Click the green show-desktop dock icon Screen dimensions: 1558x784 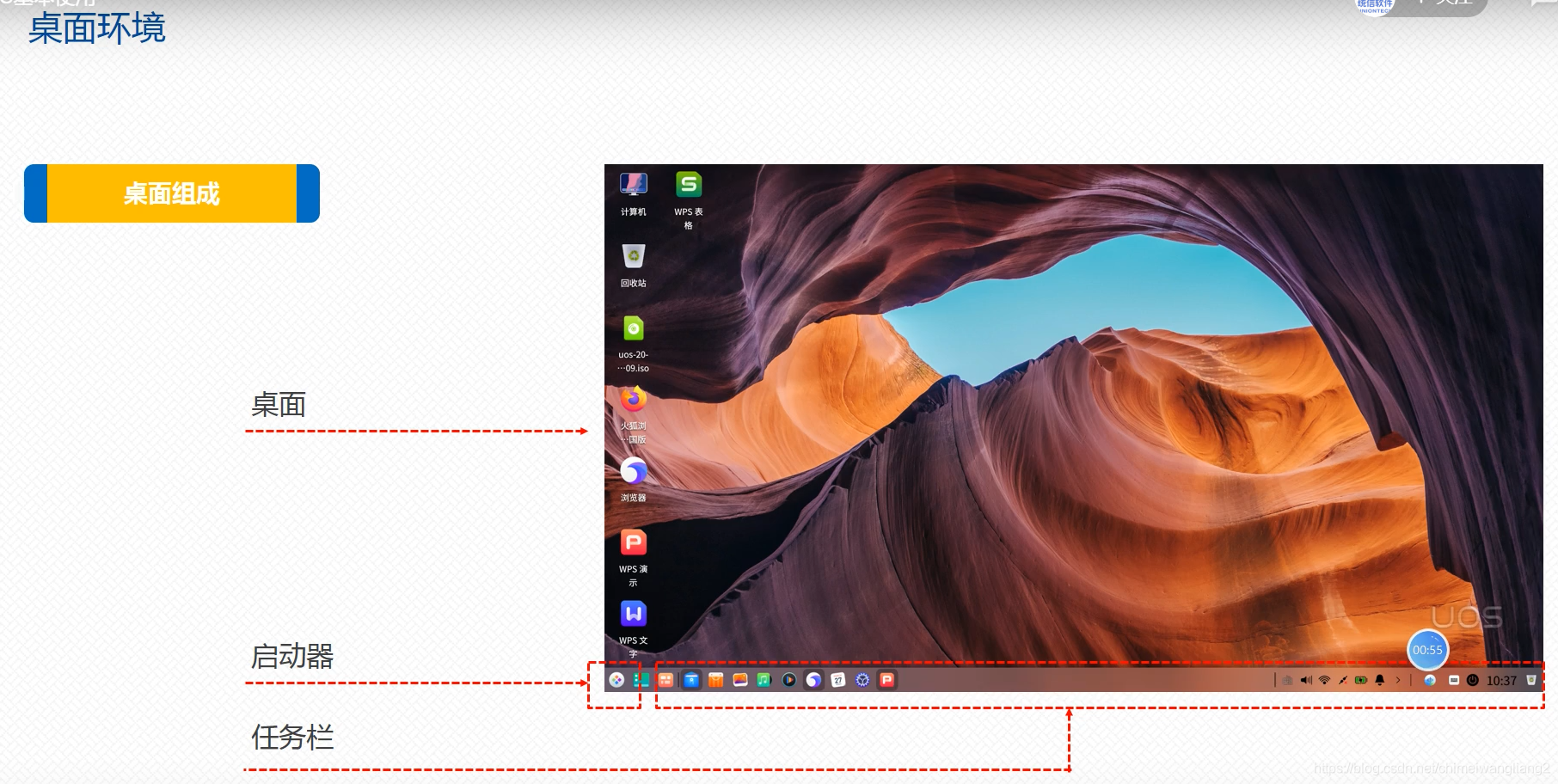click(x=641, y=680)
